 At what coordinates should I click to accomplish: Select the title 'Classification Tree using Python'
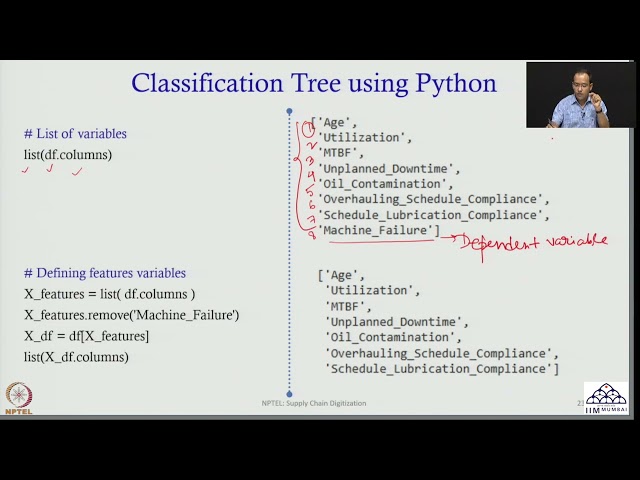click(x=314, y=83)
